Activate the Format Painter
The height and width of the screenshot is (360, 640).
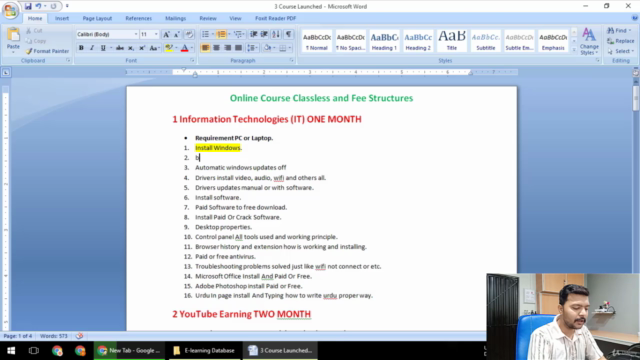coord(47,51)
